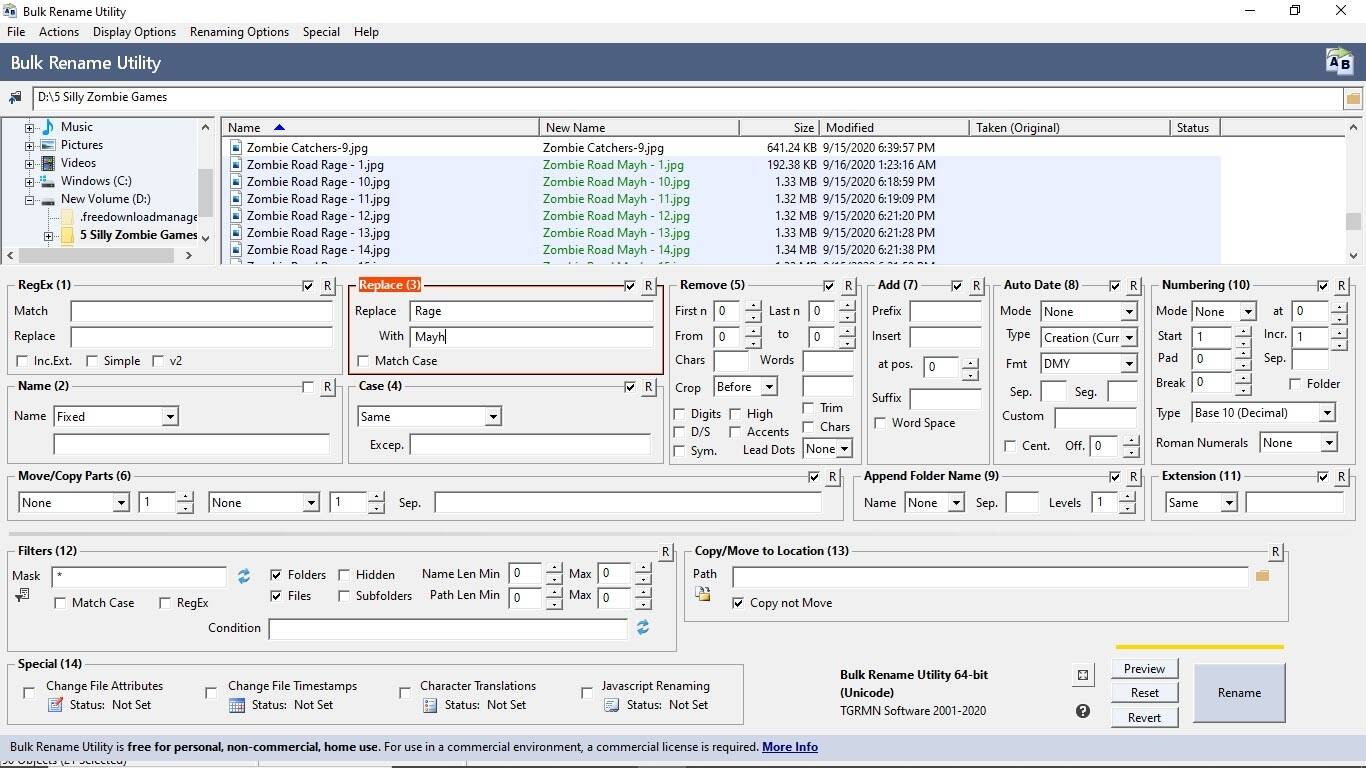
Task: Open the Special menu
Action: click(321, 32)
